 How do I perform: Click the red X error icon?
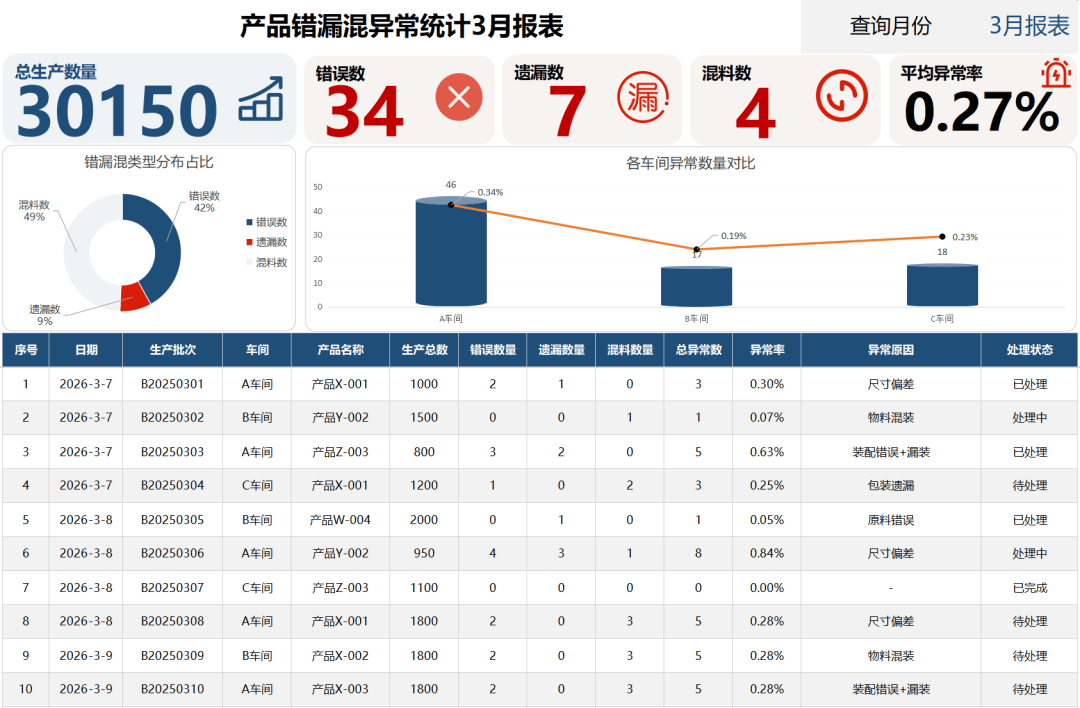point(459,98)
